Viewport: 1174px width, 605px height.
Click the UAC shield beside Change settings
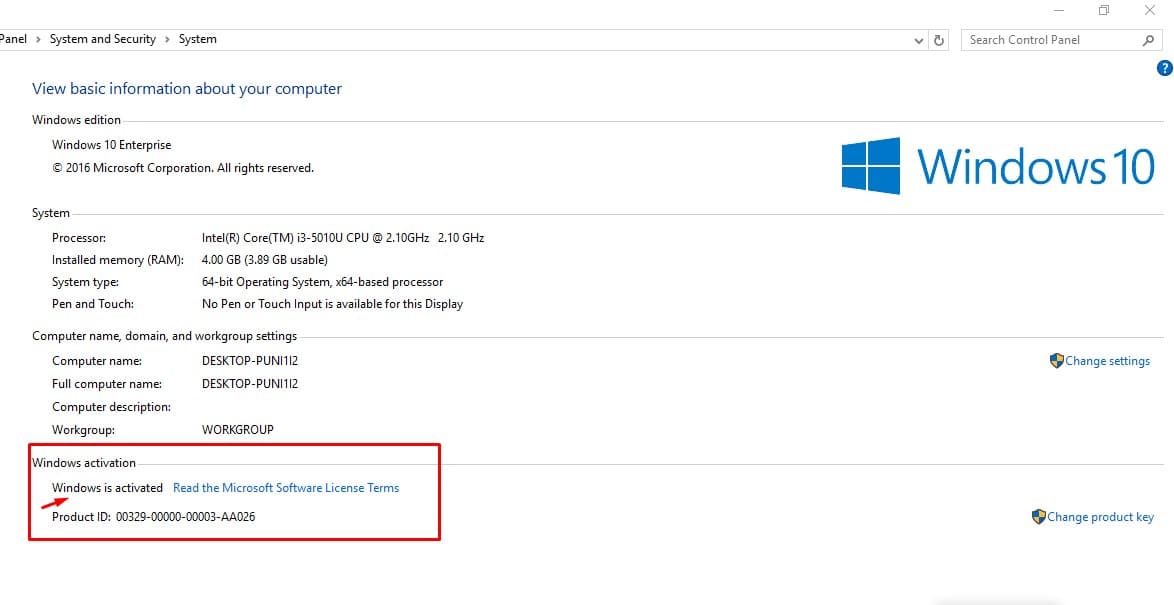pyautogui.click(x=1057, y=361)
